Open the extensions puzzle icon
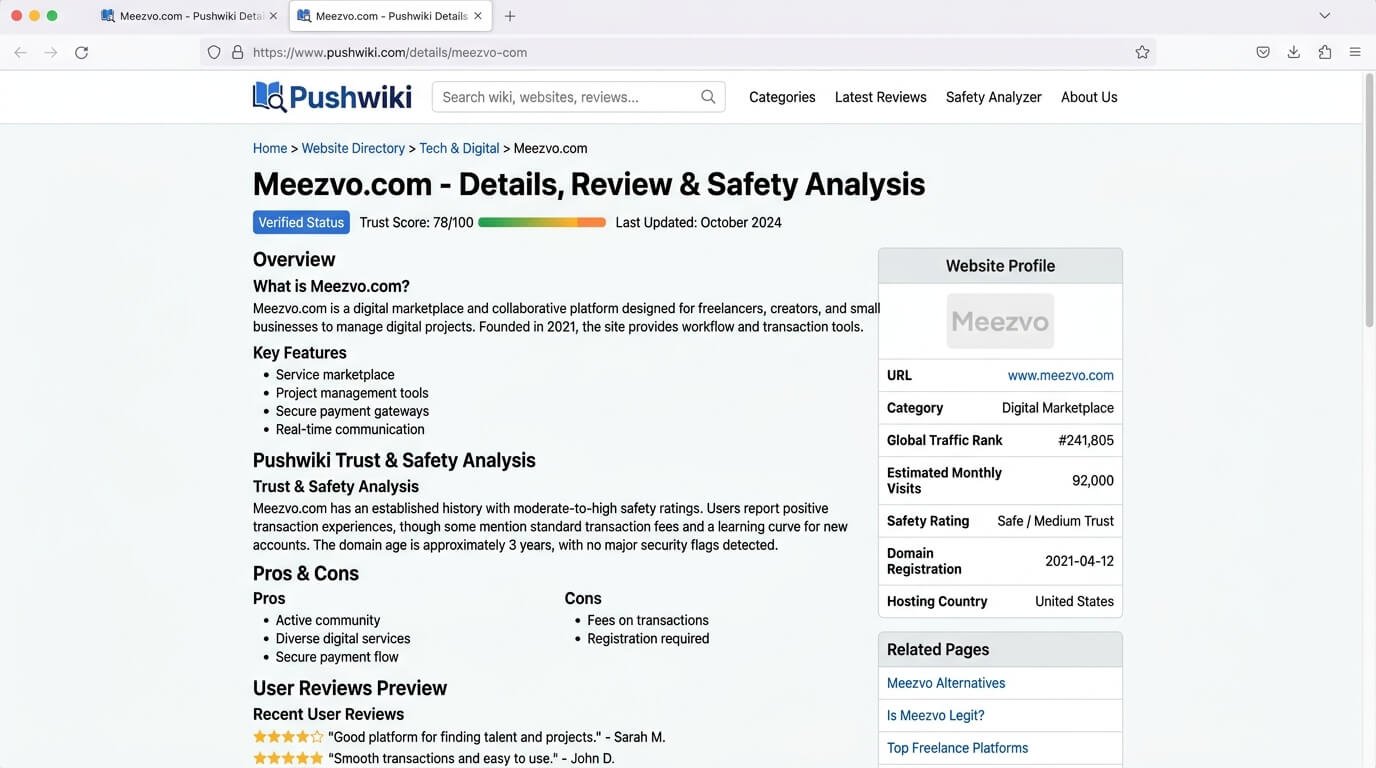 pyautogui.click(x=1325, y=52)
